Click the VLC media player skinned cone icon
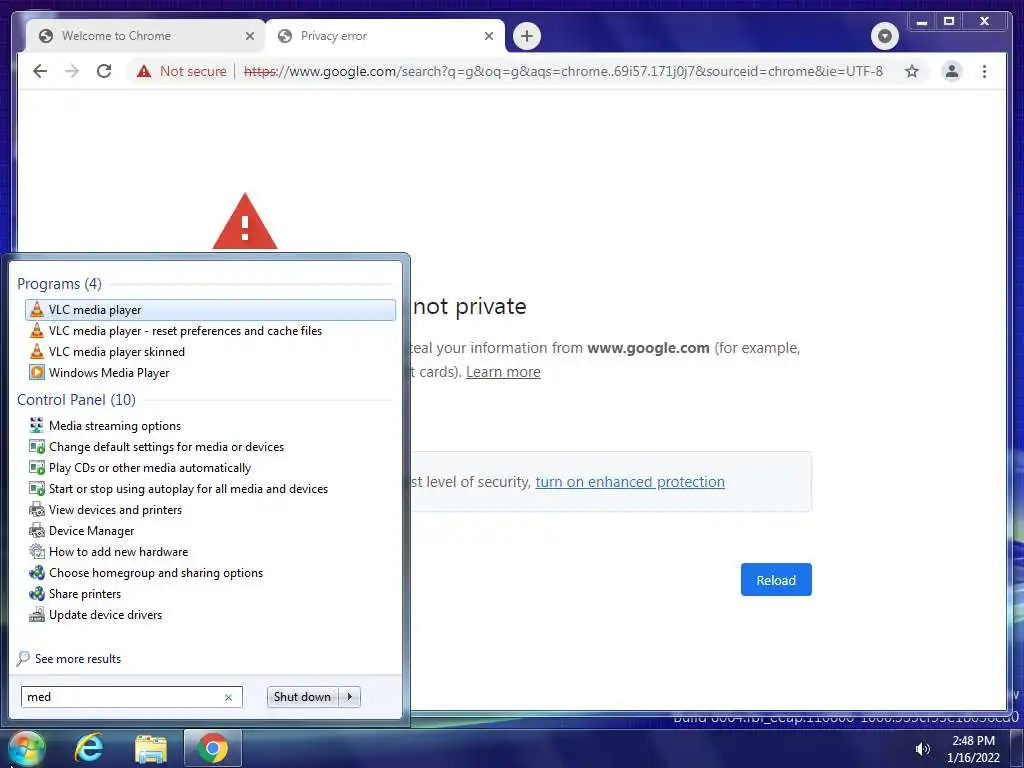 pyautogui.click(x=37, y=351)
